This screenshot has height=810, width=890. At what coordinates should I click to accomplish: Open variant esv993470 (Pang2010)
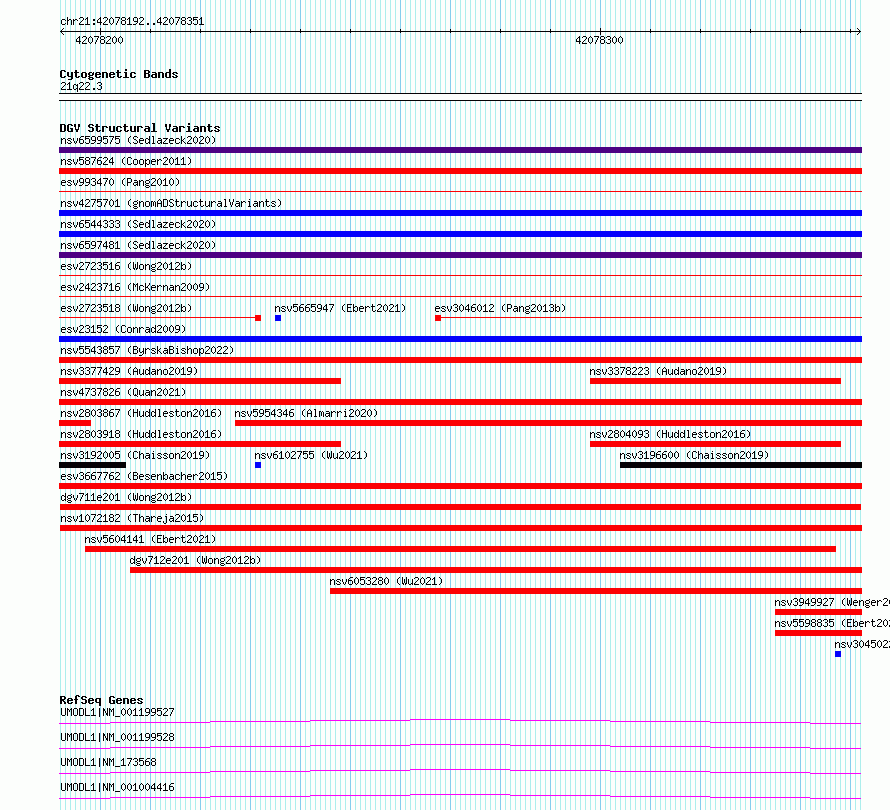(120, 182)
